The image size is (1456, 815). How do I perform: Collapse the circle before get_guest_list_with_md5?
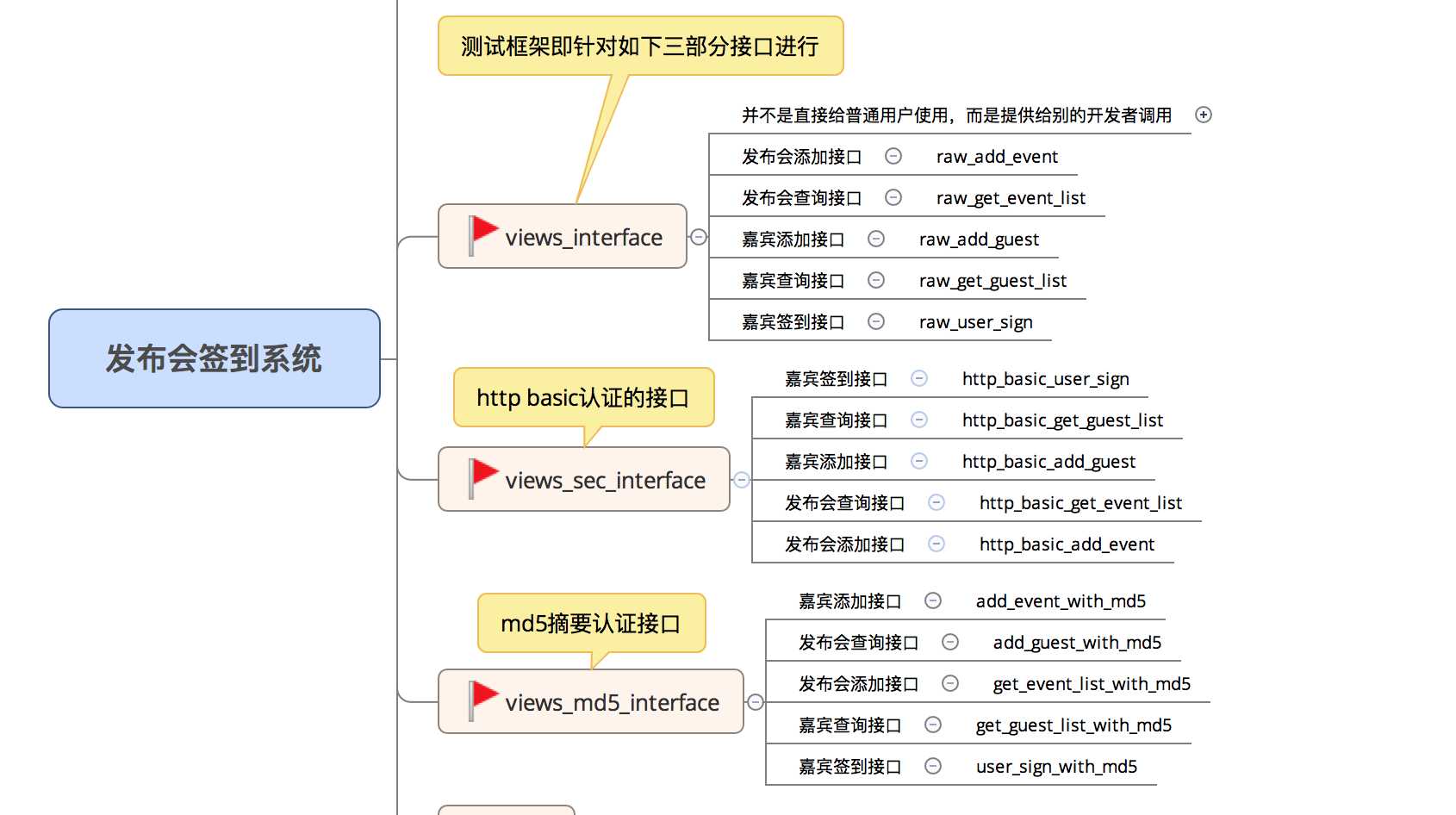933,725
